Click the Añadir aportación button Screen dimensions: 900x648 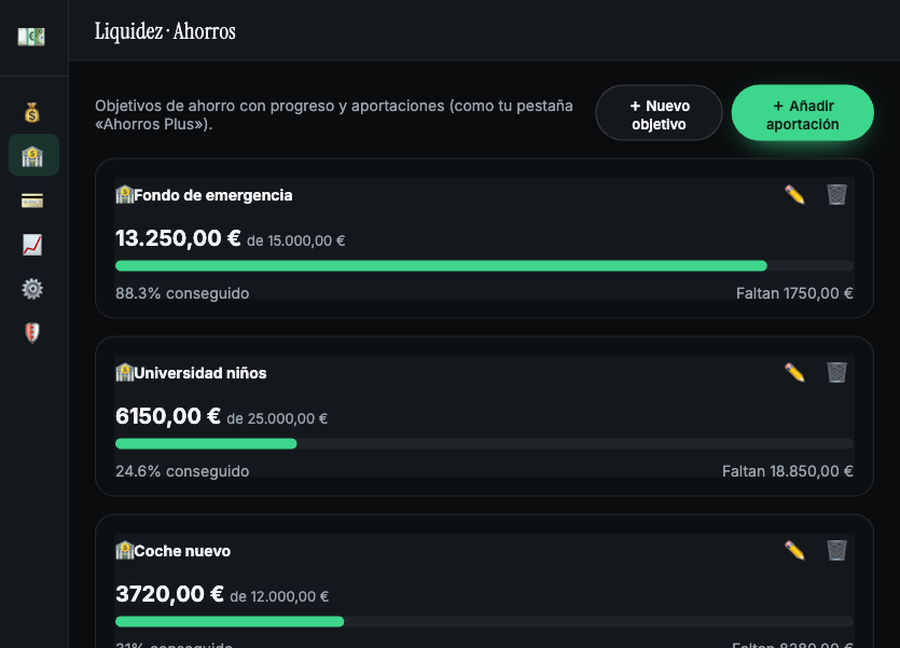[802, 113]
